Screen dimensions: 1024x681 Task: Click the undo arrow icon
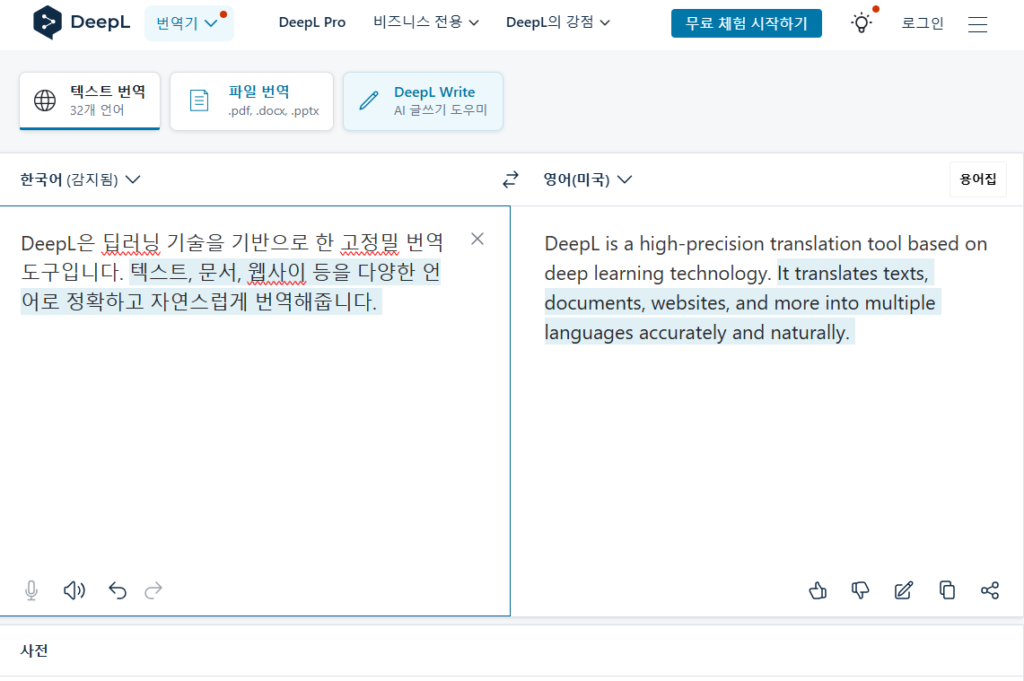pos(118,590)
